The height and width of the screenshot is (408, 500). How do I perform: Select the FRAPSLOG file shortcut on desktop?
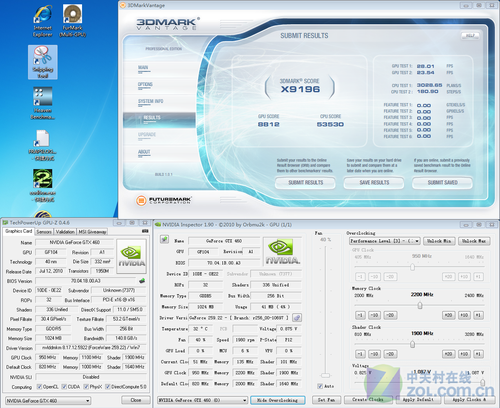[42, 145]
